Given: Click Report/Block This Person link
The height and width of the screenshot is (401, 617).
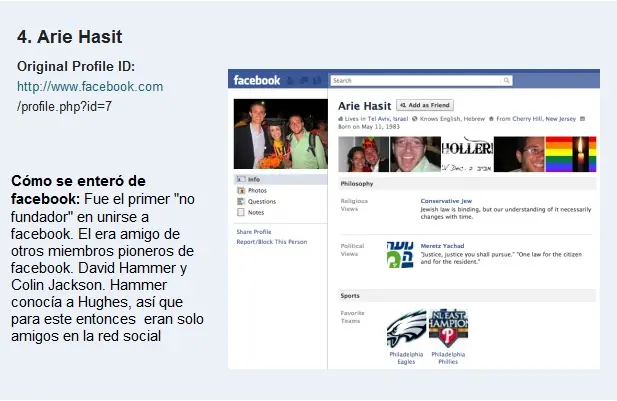Looking at the screenshot, I should [272, 242].
